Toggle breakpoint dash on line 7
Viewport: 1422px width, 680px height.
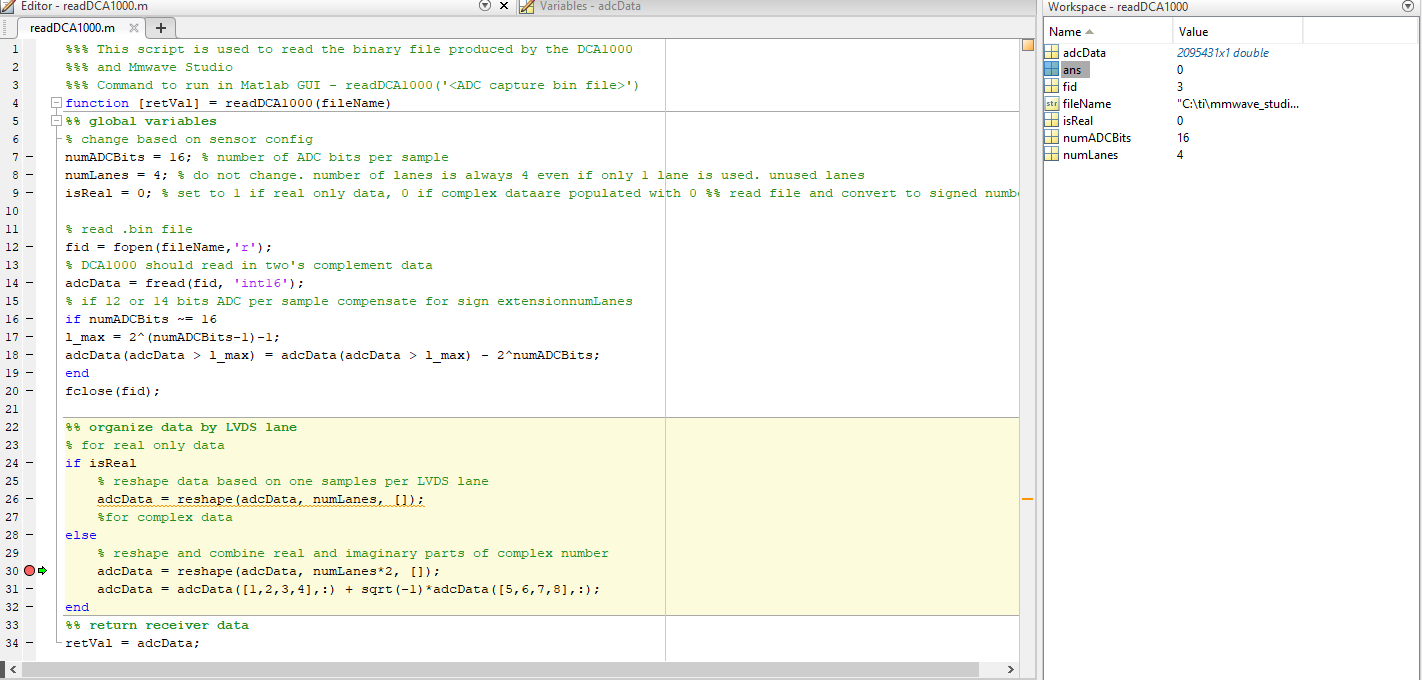click(x=29, y=157)
